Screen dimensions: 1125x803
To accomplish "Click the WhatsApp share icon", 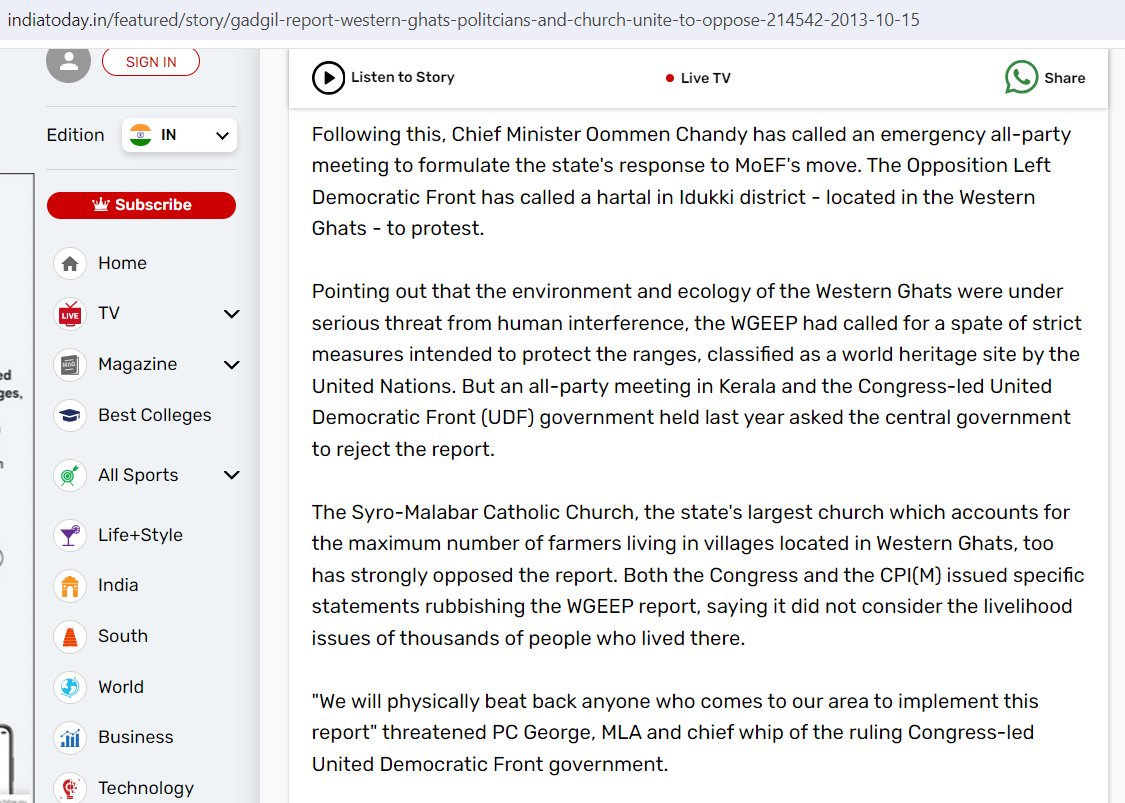I will [x=1022, y=77].
